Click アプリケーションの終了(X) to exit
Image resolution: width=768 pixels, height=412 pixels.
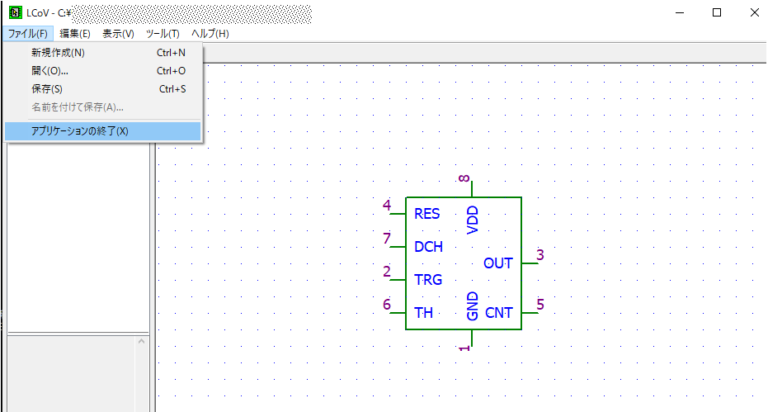click(80, 131)
